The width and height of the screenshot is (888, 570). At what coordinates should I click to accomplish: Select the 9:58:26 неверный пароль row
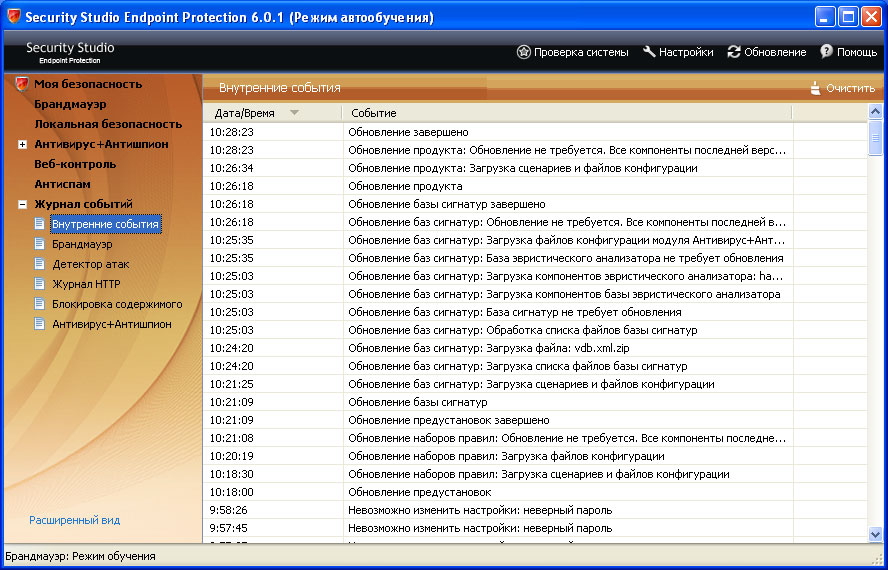pyautogui.click(x=535, y=511)
